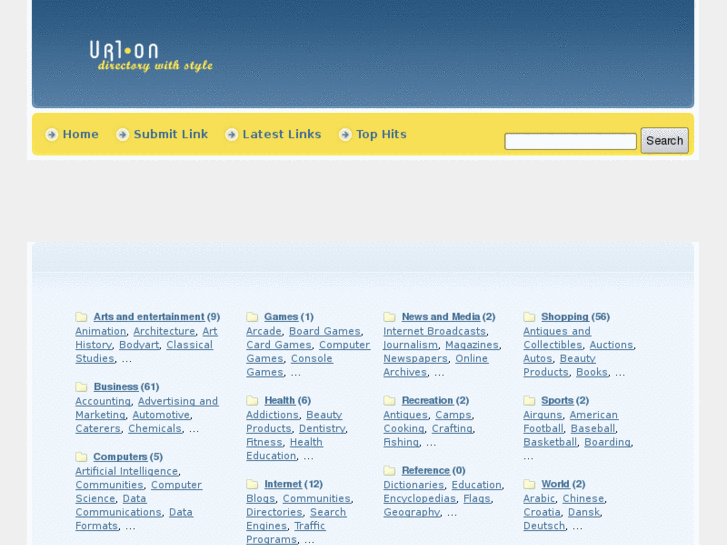Click the arrow icon beside Home

coord(51,135)
